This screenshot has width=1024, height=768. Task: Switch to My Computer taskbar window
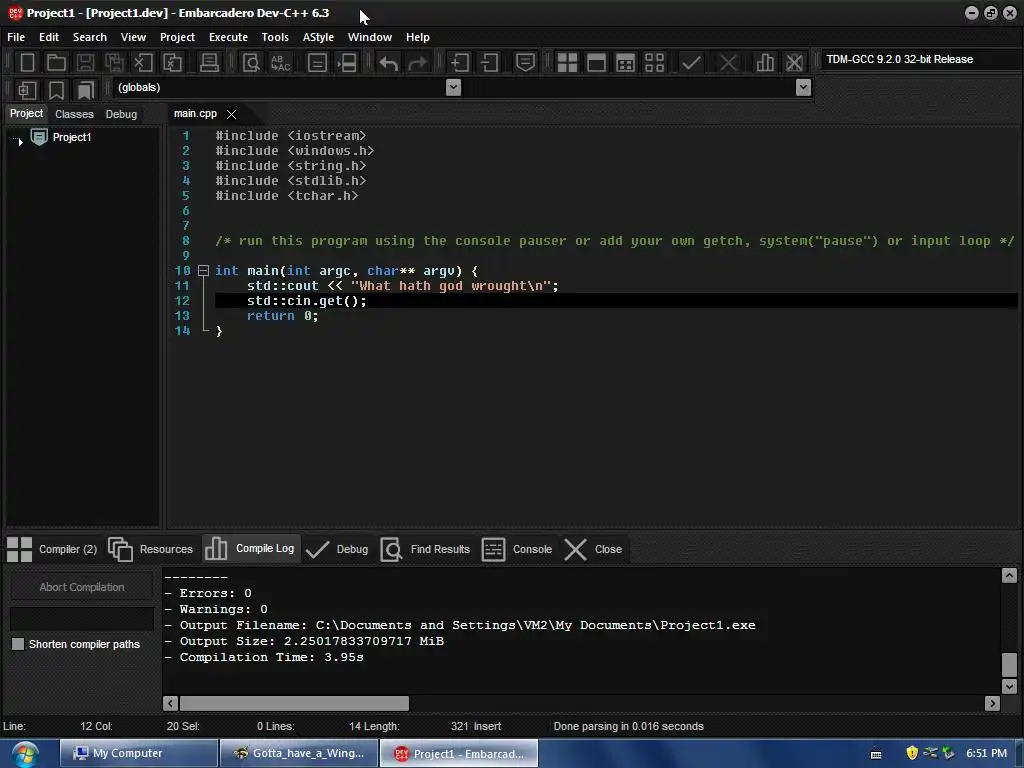(138, 753)
